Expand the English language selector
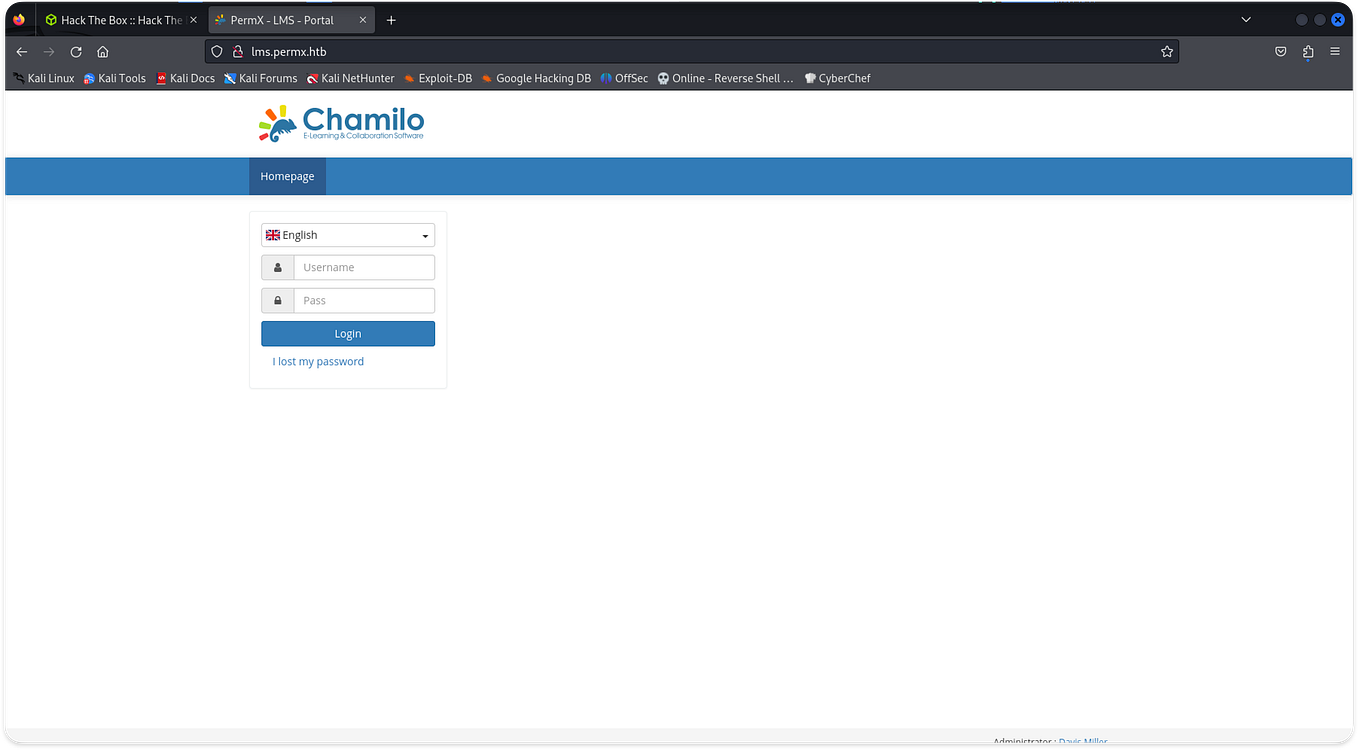 click(x=347, y=234)
